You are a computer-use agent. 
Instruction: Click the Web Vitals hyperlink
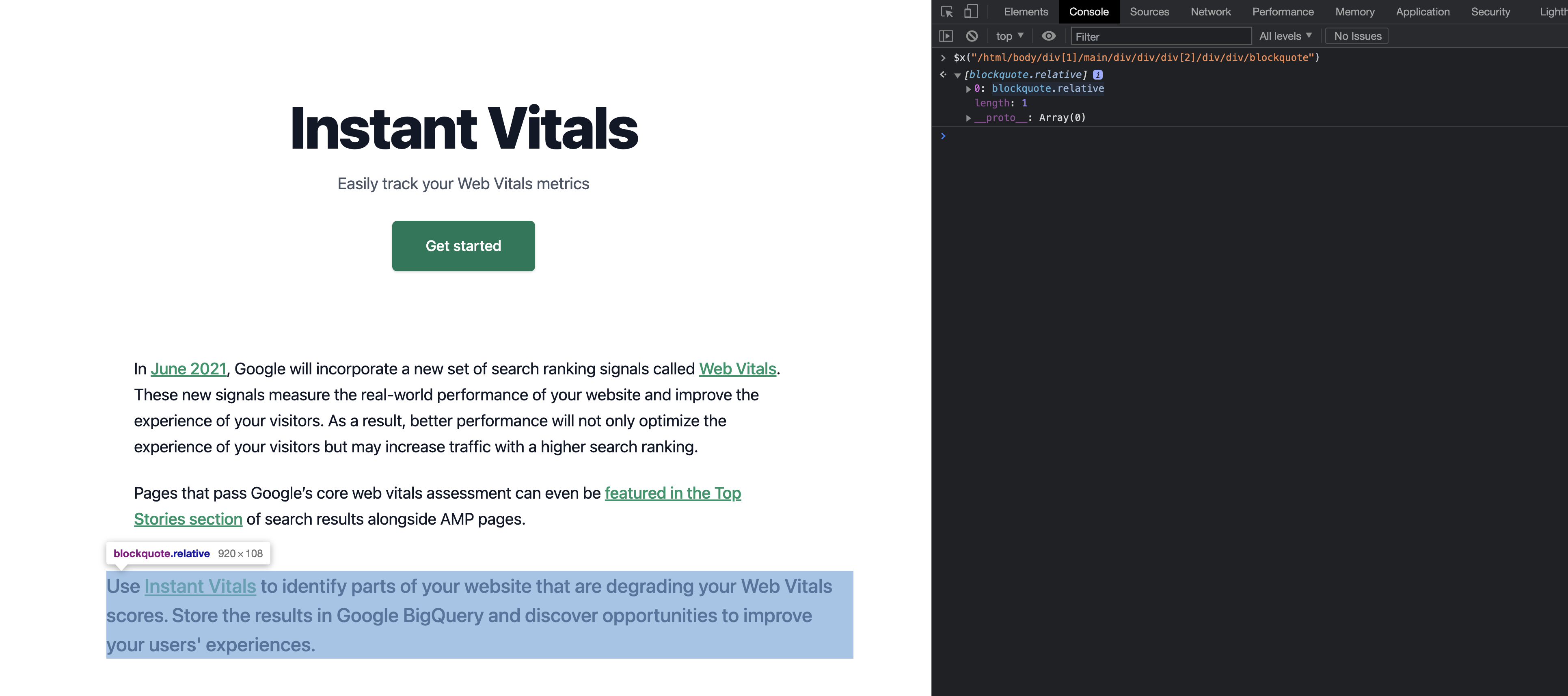pyautogui.click(x=737, y=367)
